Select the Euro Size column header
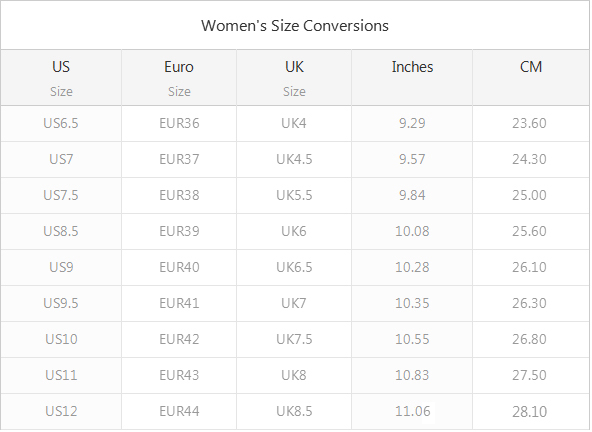 (x=179, y=78)
